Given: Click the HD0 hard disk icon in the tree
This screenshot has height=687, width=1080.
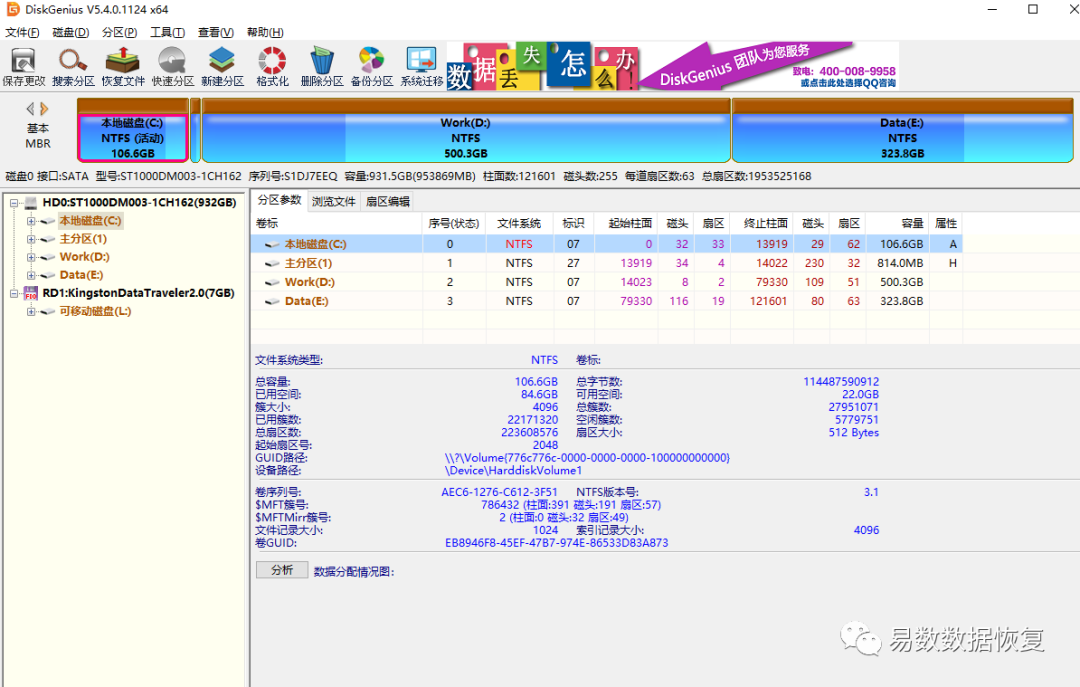Looking at the screenshot, I should pos(30,203).
